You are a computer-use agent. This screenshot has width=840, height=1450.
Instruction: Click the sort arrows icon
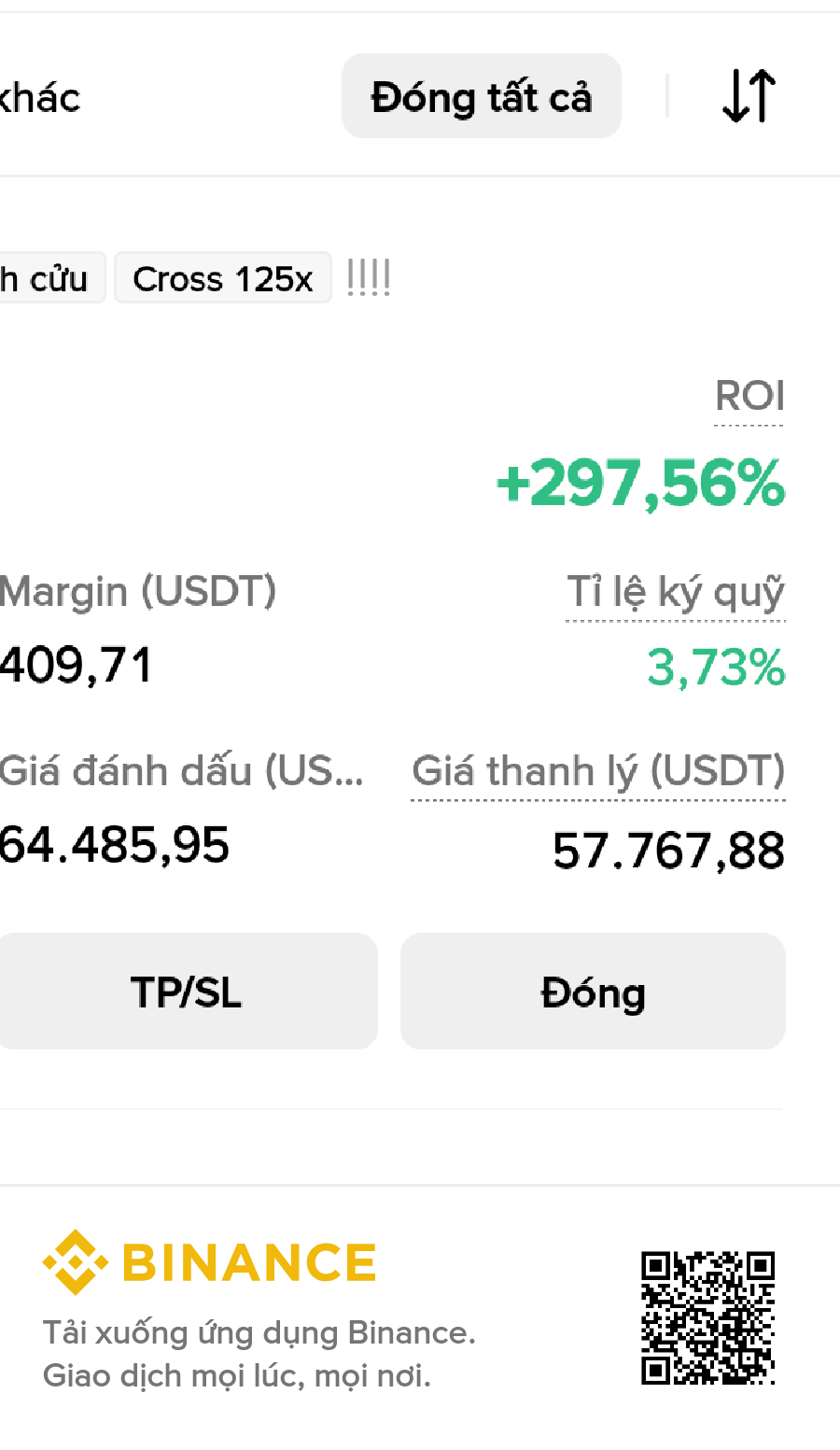coord(749,96)
